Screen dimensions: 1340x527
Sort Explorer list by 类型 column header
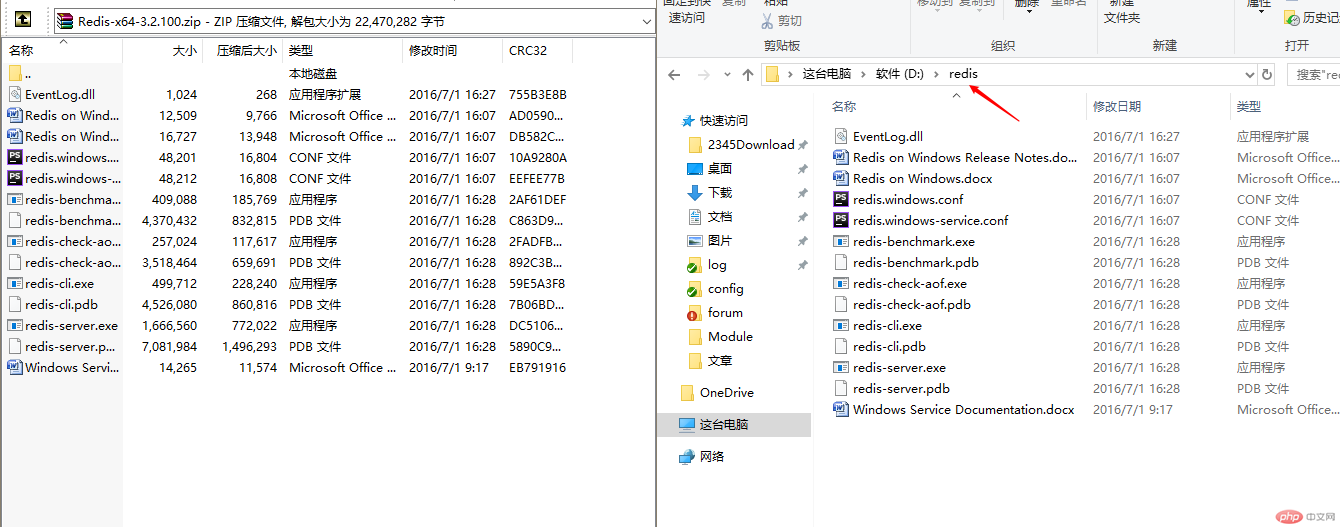[1284, 106]
